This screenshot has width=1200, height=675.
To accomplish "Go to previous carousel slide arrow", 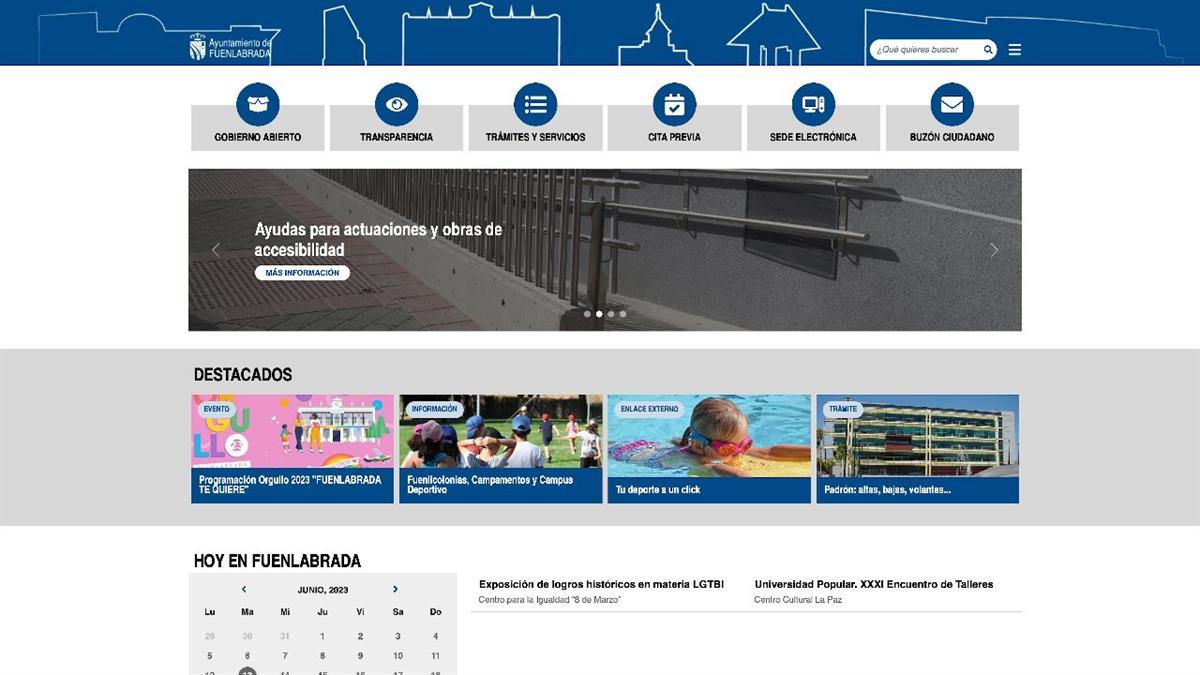I will (216, 250).
